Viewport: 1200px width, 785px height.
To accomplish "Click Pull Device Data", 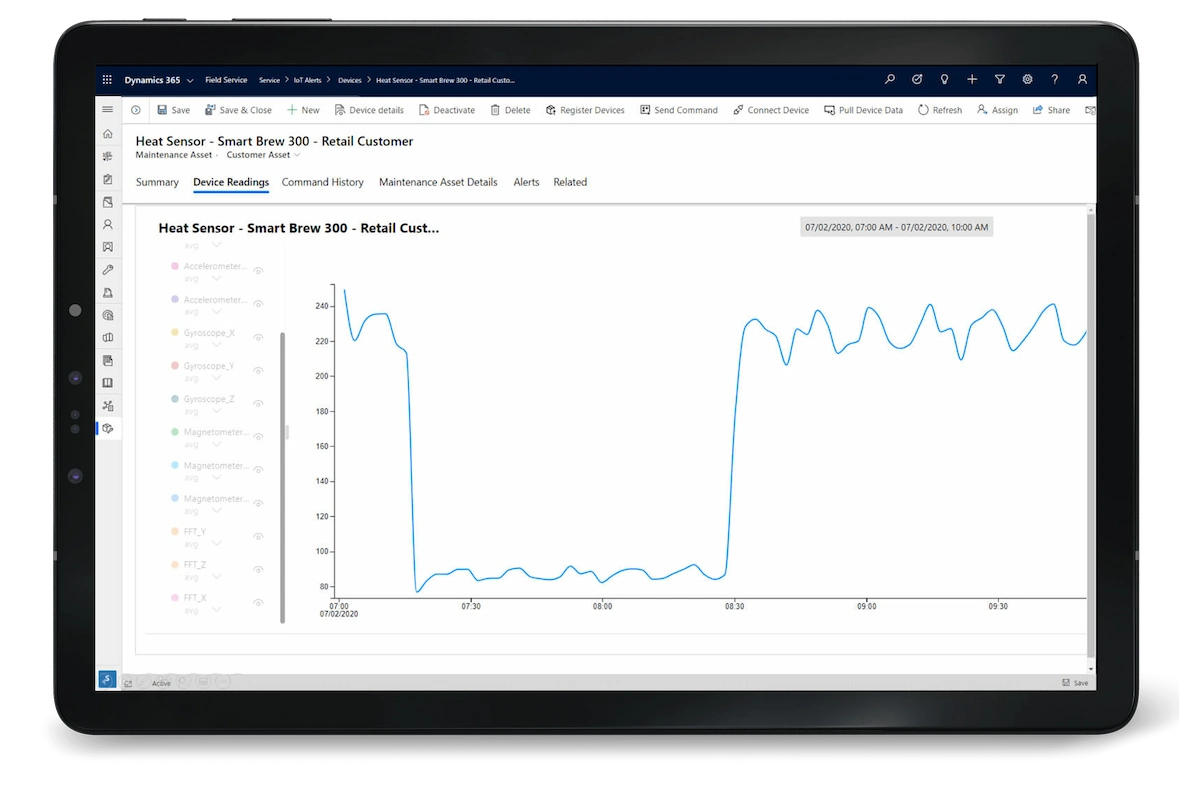I will [864, 110].
